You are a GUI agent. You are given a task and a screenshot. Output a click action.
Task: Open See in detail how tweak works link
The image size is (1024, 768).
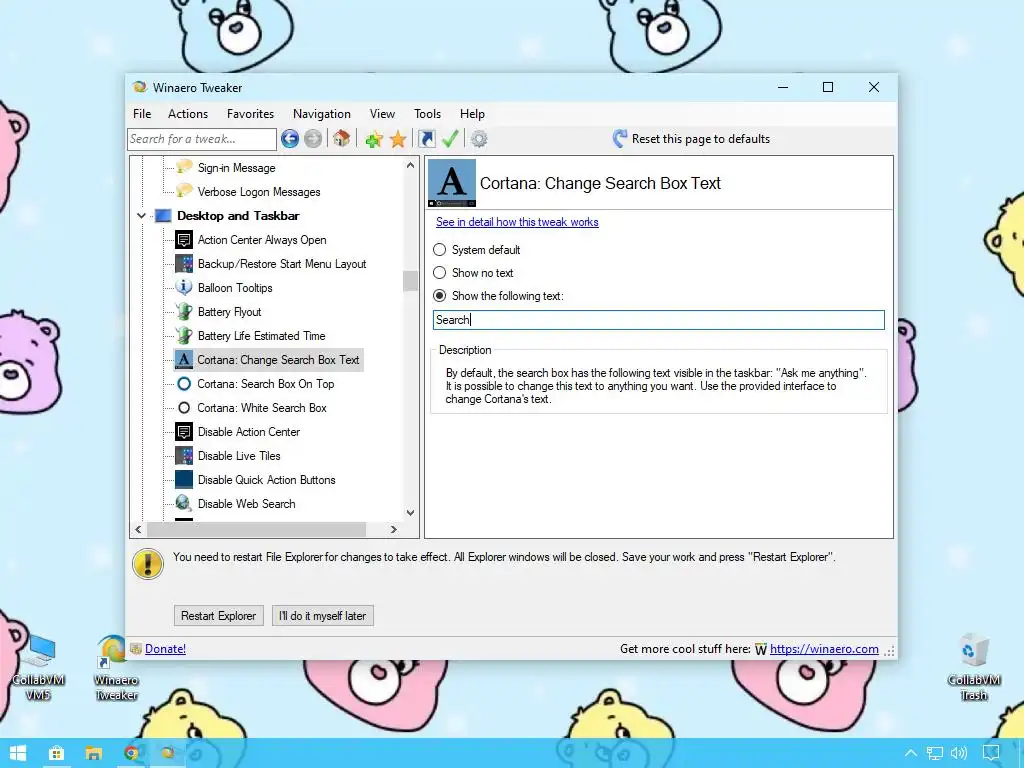tap(517, 221)
